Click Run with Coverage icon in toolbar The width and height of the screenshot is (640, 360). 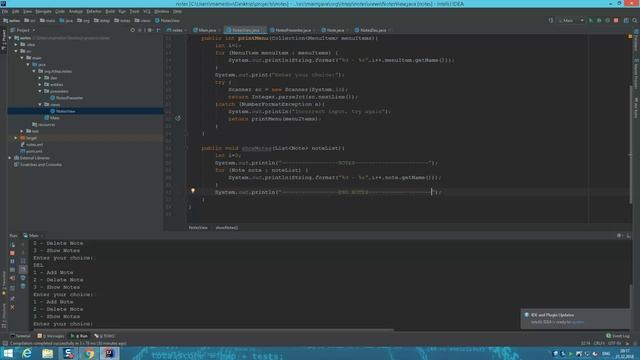click(x=607, y=20)
